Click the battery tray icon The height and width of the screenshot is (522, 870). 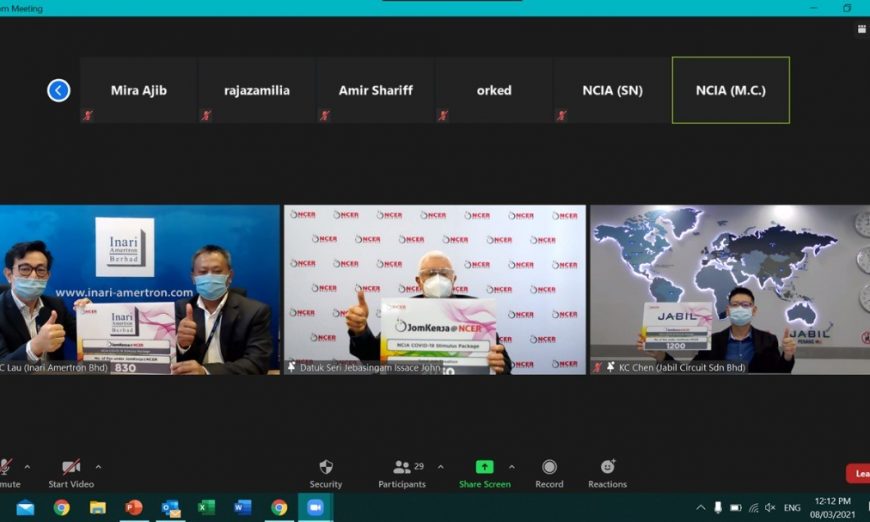(x=736, y=508)
